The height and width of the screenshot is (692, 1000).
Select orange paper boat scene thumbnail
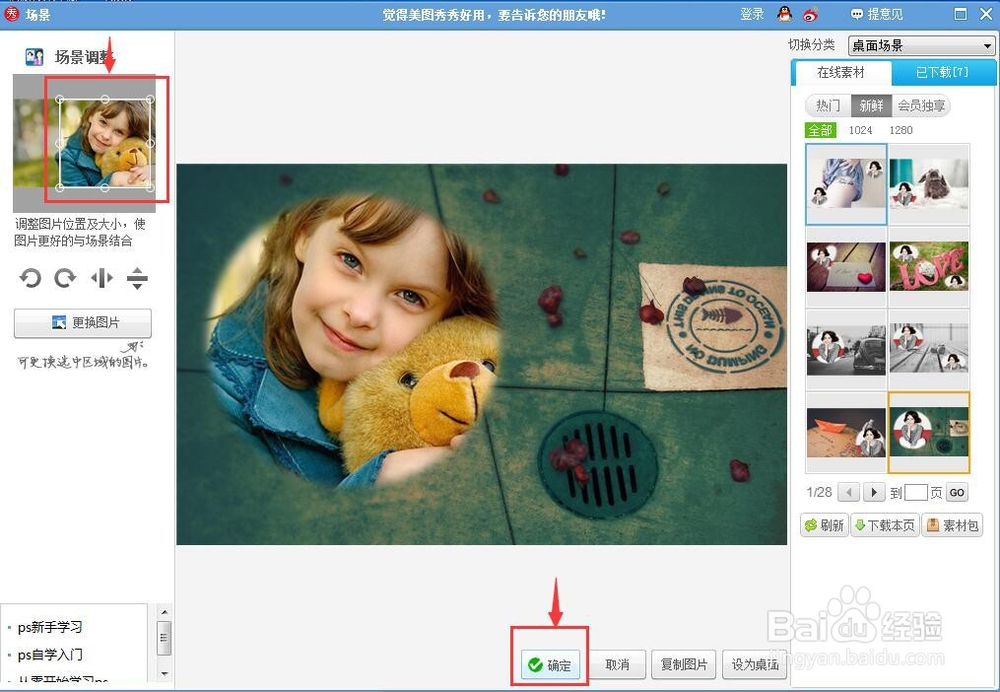(x=846, y=433)
